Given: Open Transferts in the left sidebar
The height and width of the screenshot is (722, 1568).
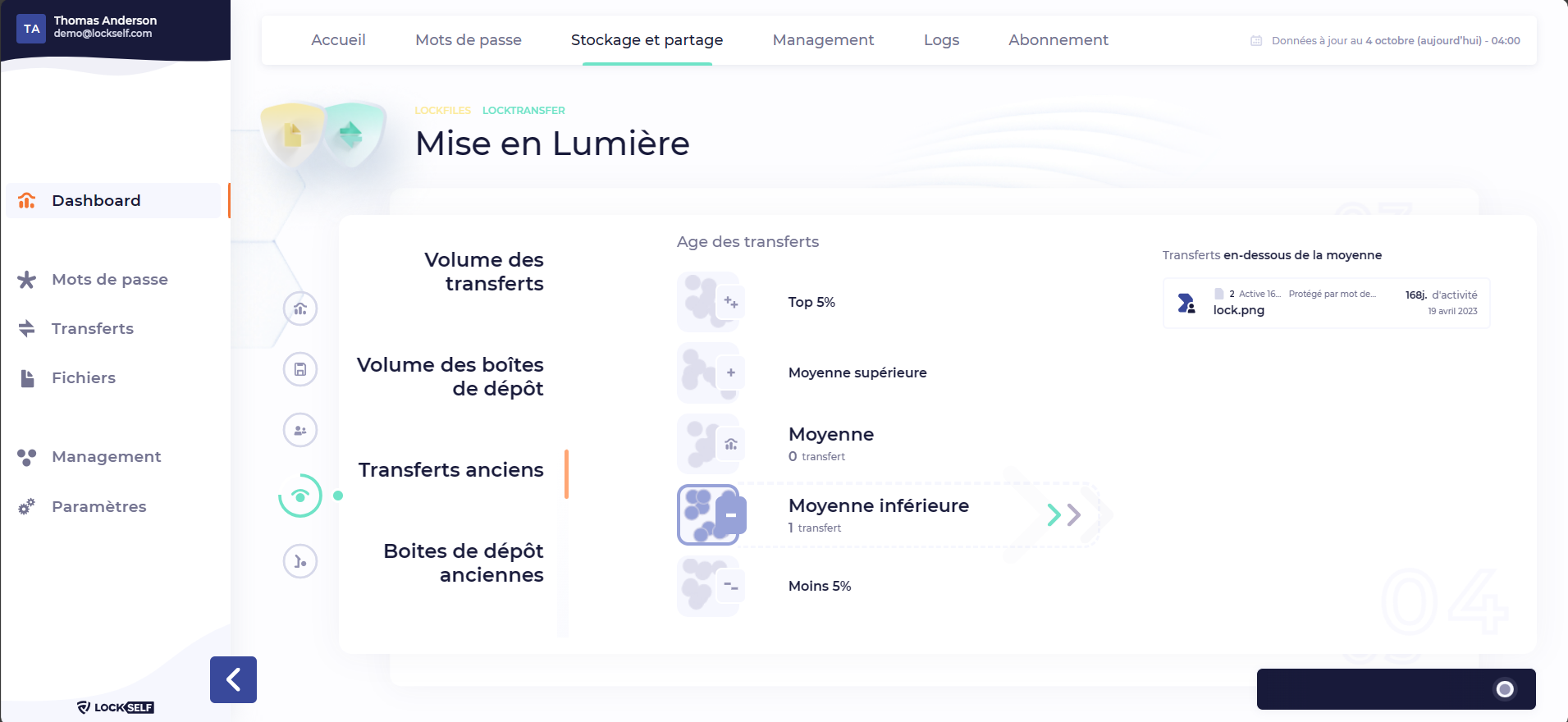Looking at the screenshot, I should [x=92, y=329].
